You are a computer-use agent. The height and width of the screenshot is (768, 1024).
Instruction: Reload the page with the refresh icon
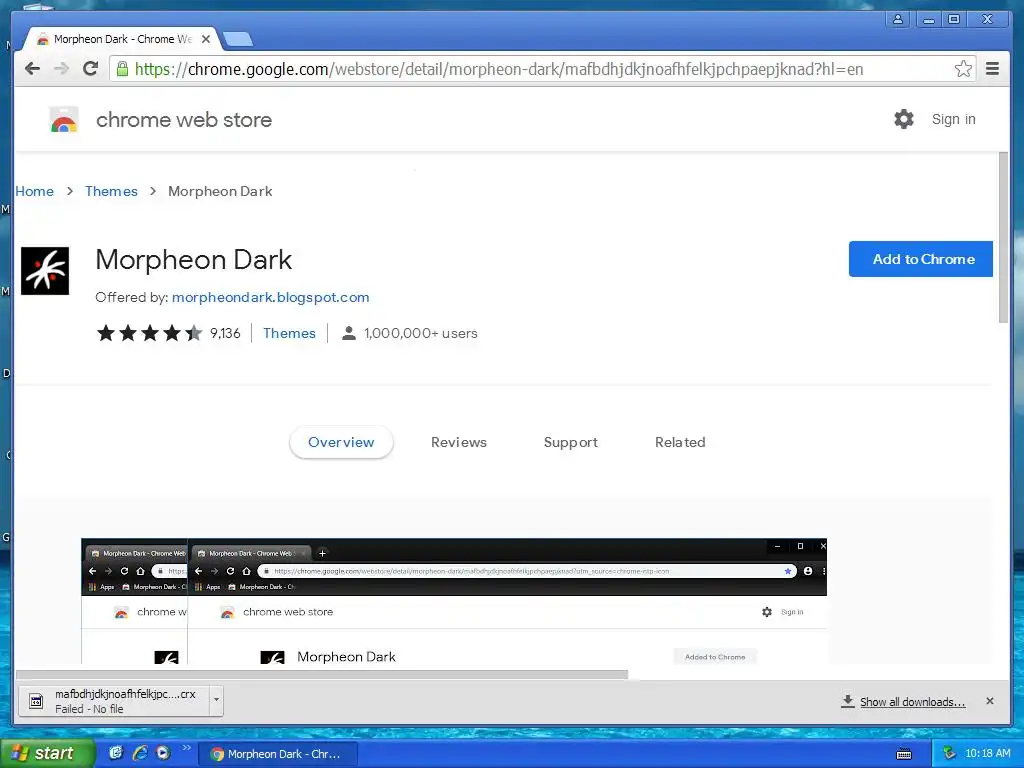click(x=91, y=69)
